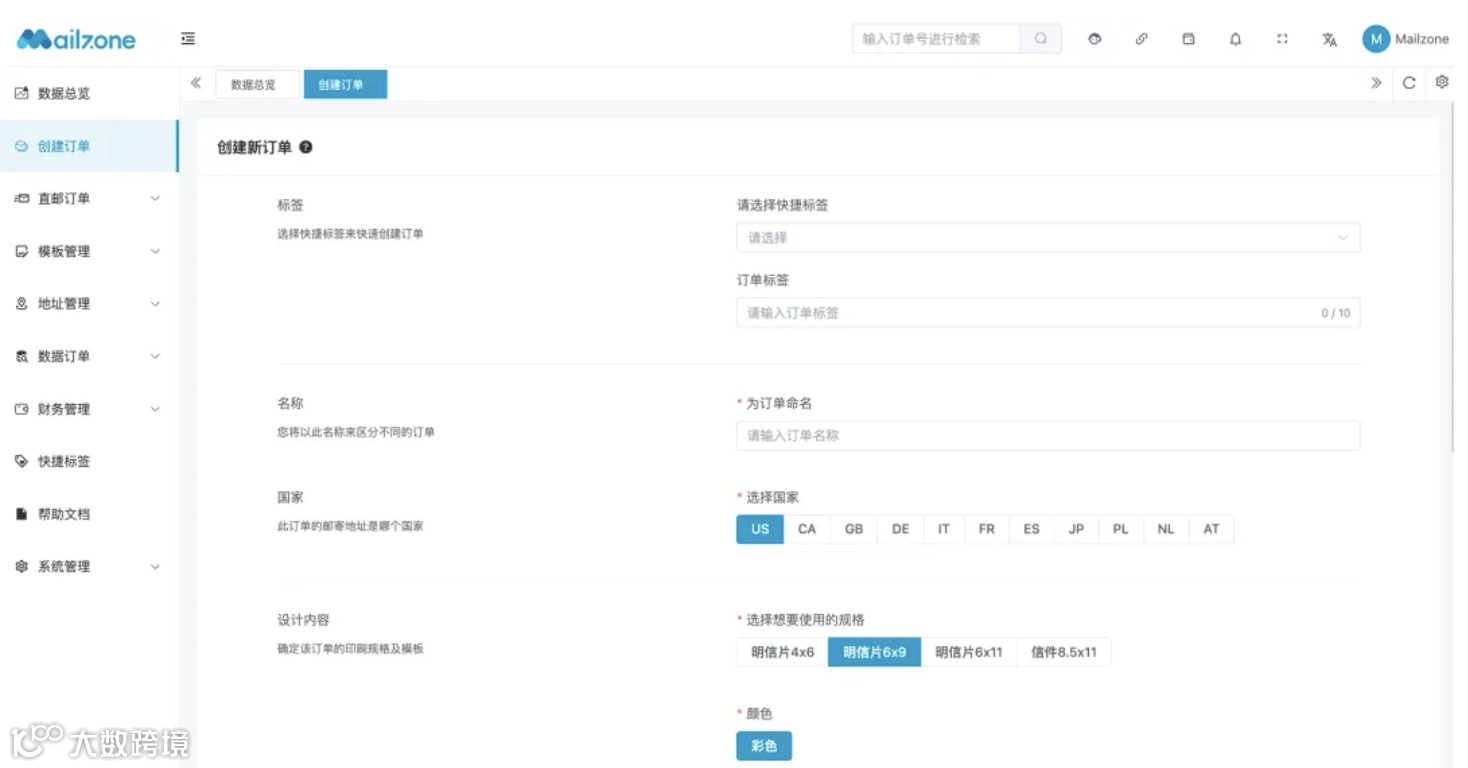Click the wallet icon in the top bar
1468x768 pixels.
[1188, 38]
